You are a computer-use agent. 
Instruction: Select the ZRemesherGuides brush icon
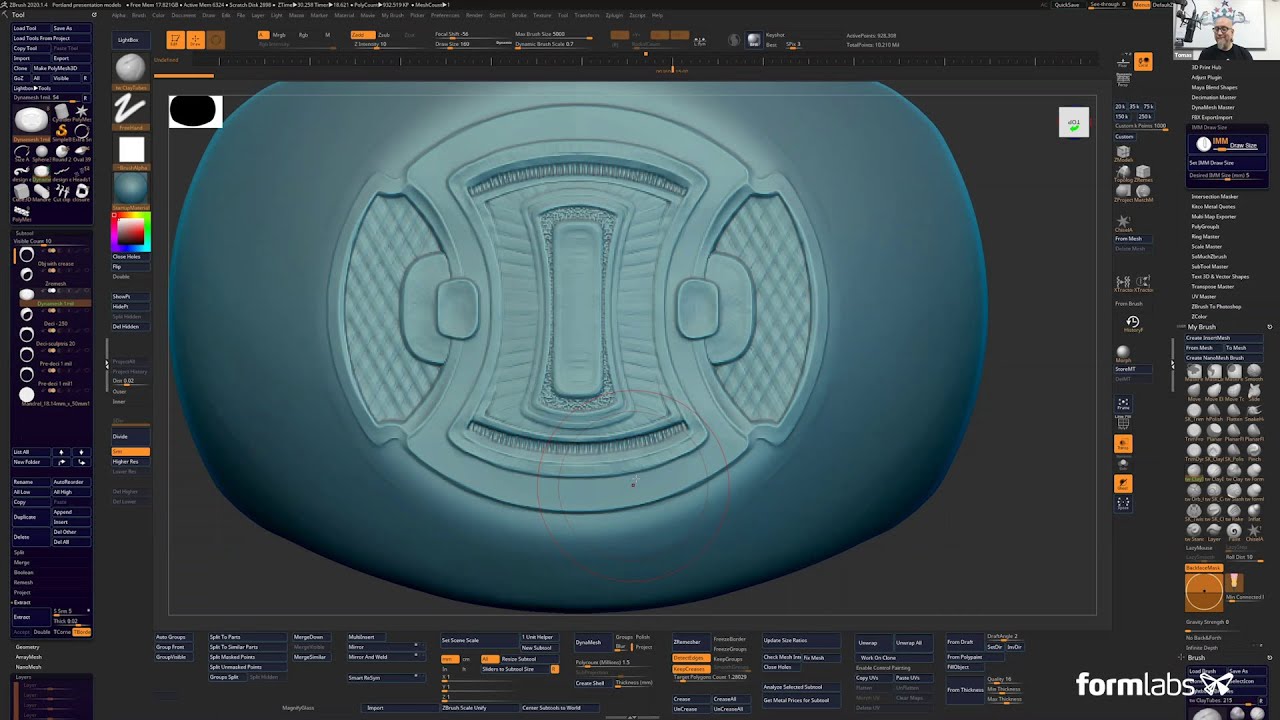pos(1143,174)
